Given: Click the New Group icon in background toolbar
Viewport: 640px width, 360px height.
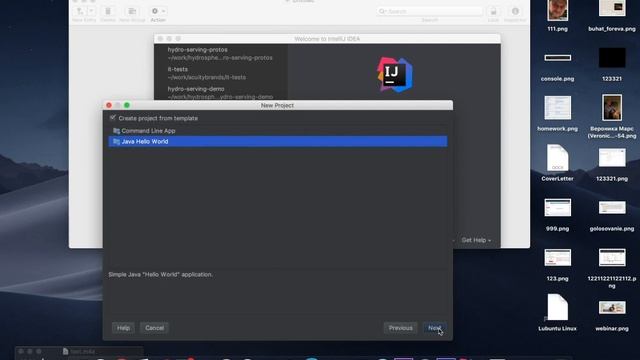Looking at the screenshot, I should pyautogui.click(x=132, y=11).
